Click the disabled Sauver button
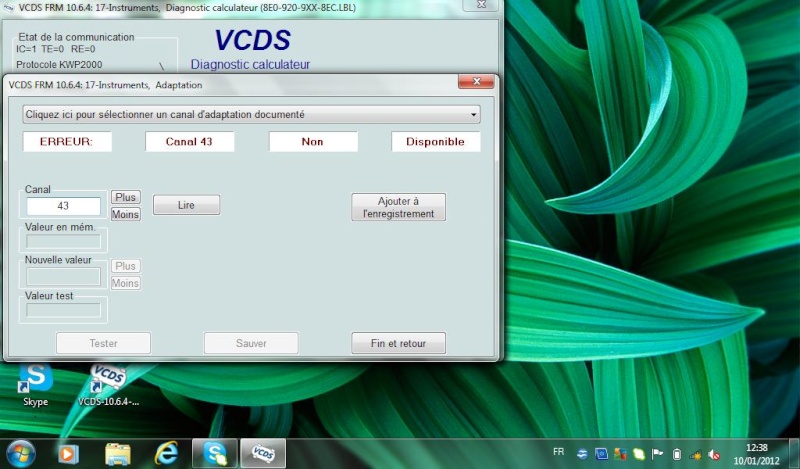The width and height of the screenshot is (800, 469). 251,343
